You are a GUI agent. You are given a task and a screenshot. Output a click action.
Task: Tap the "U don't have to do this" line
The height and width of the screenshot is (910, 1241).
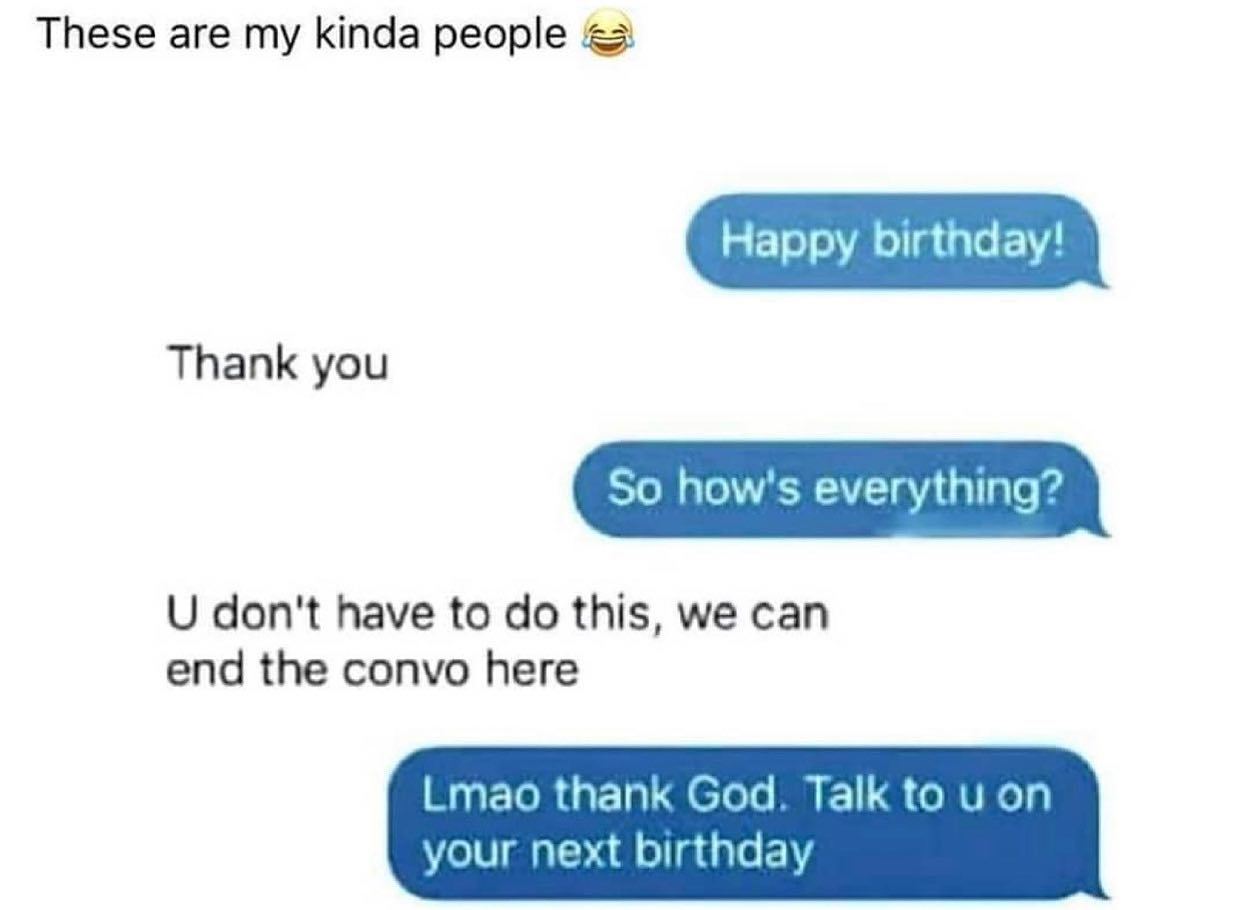point(497,614)
